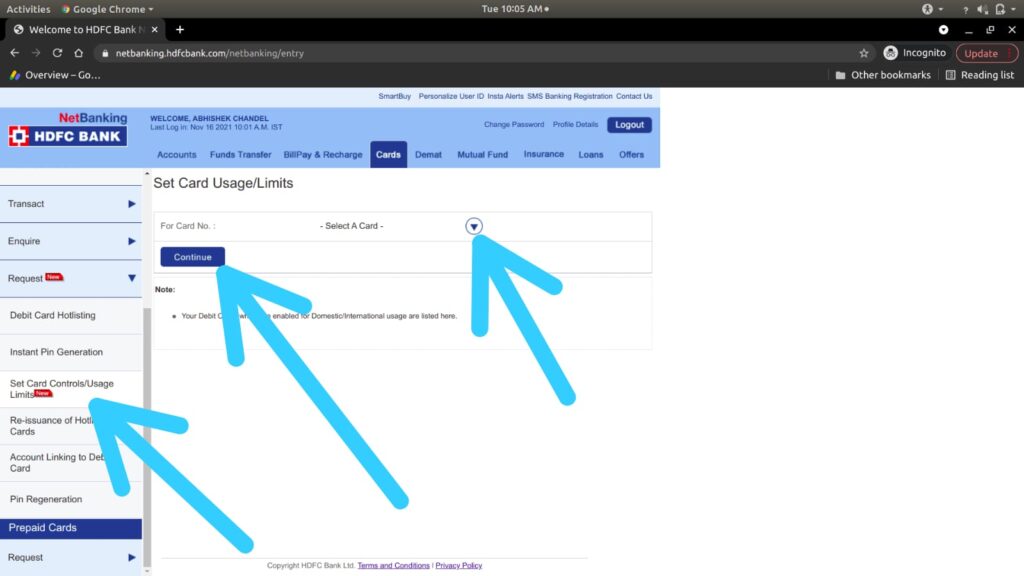
Task: Open the Select A Card dropdown arrow
Action: pos(474,226)
